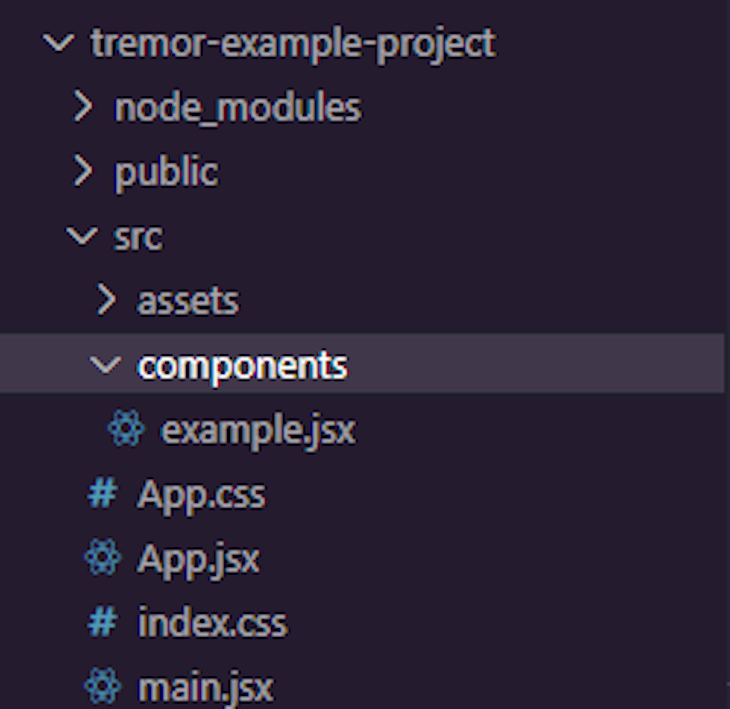
Task: Open the main.jsx file
Action: click(x=205, y=686)
